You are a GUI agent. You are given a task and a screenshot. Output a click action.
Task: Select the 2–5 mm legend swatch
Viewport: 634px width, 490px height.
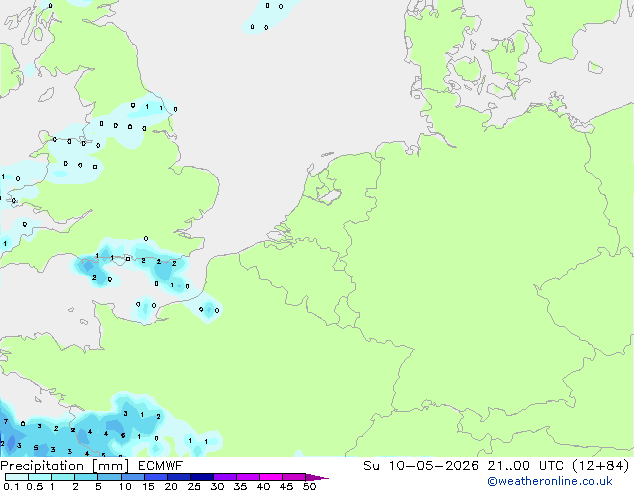pyautogui.click(x=86, y=477)
